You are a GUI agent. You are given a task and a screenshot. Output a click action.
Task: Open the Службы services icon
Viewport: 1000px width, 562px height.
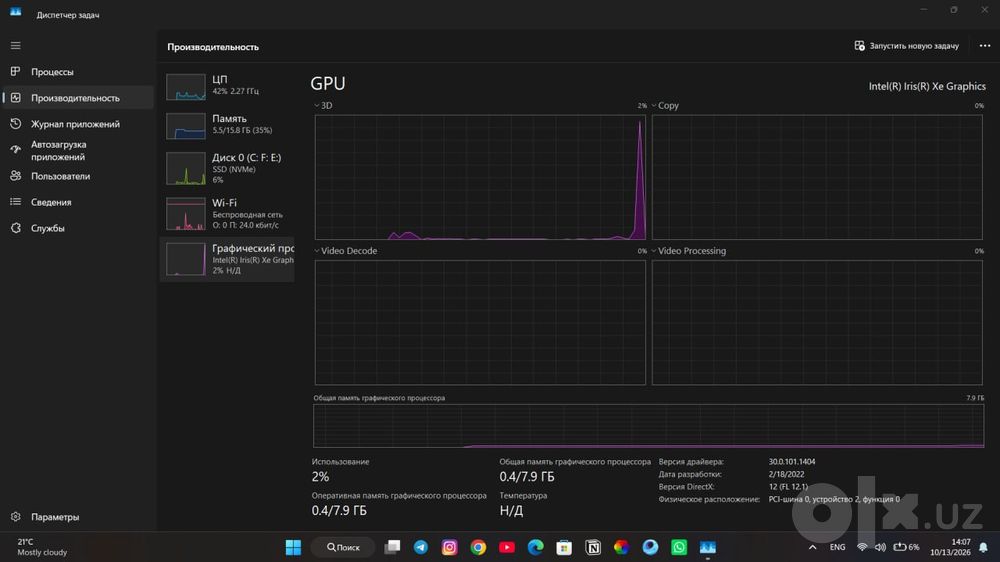(15, 228)
